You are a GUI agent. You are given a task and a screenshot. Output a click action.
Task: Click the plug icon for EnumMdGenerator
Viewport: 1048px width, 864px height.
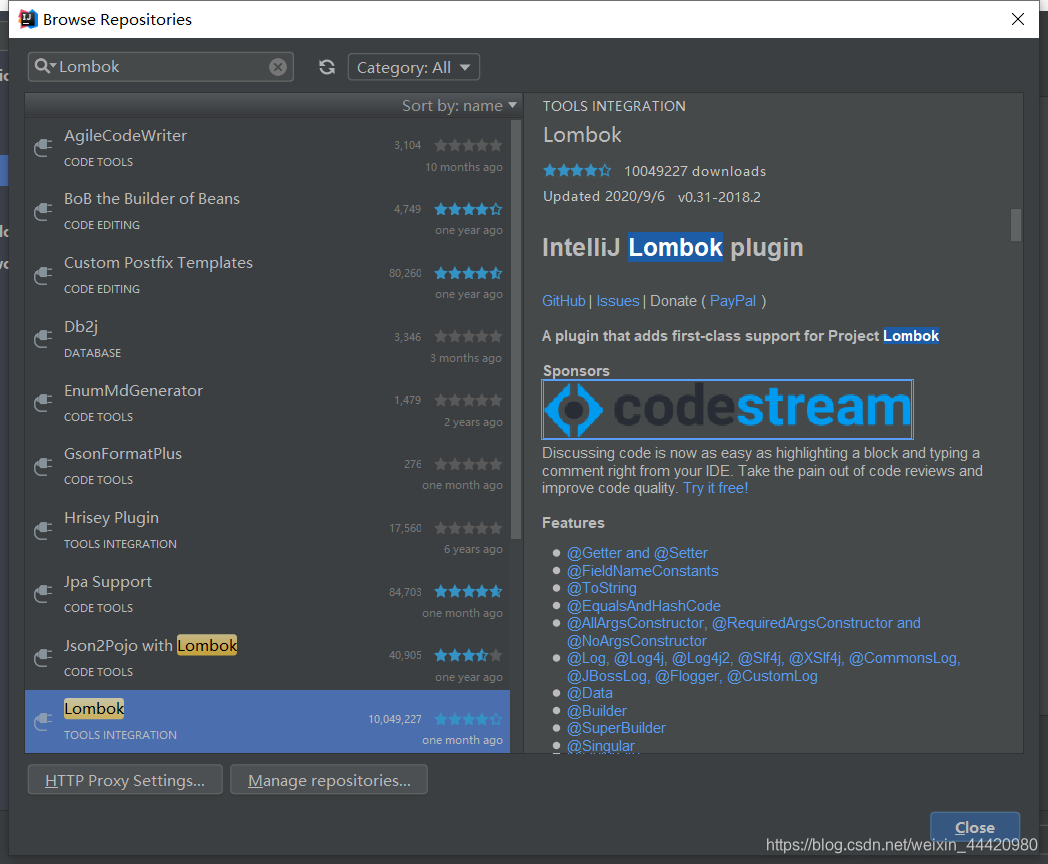[x=43, y=403]
